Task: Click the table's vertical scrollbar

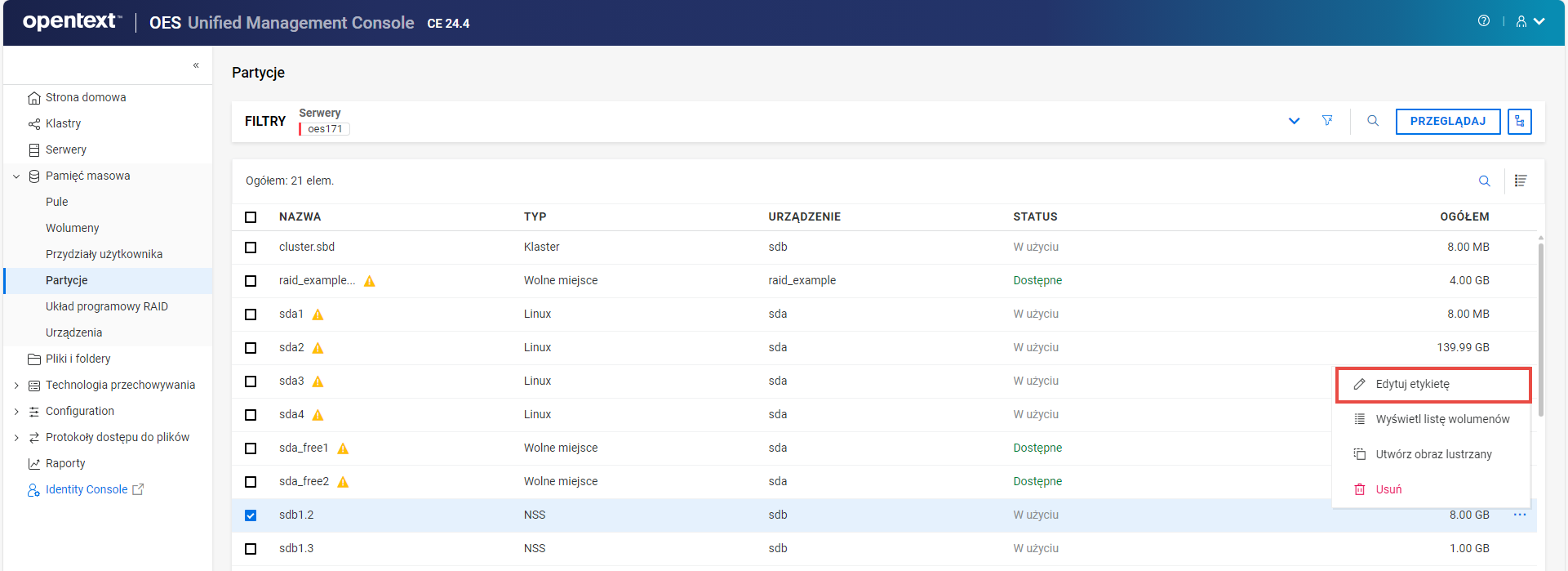Action: pyautogui.click(x=1540, y=327)
